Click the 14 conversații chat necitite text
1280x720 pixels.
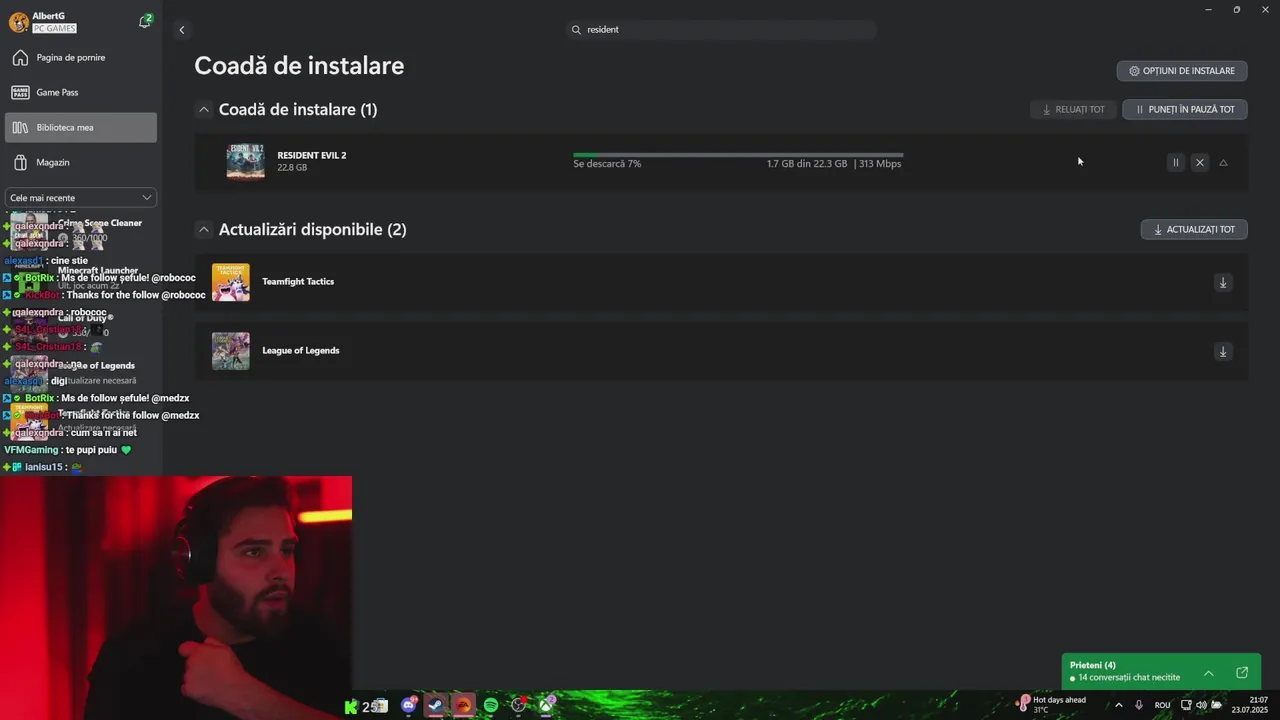tap(1129, 678)
